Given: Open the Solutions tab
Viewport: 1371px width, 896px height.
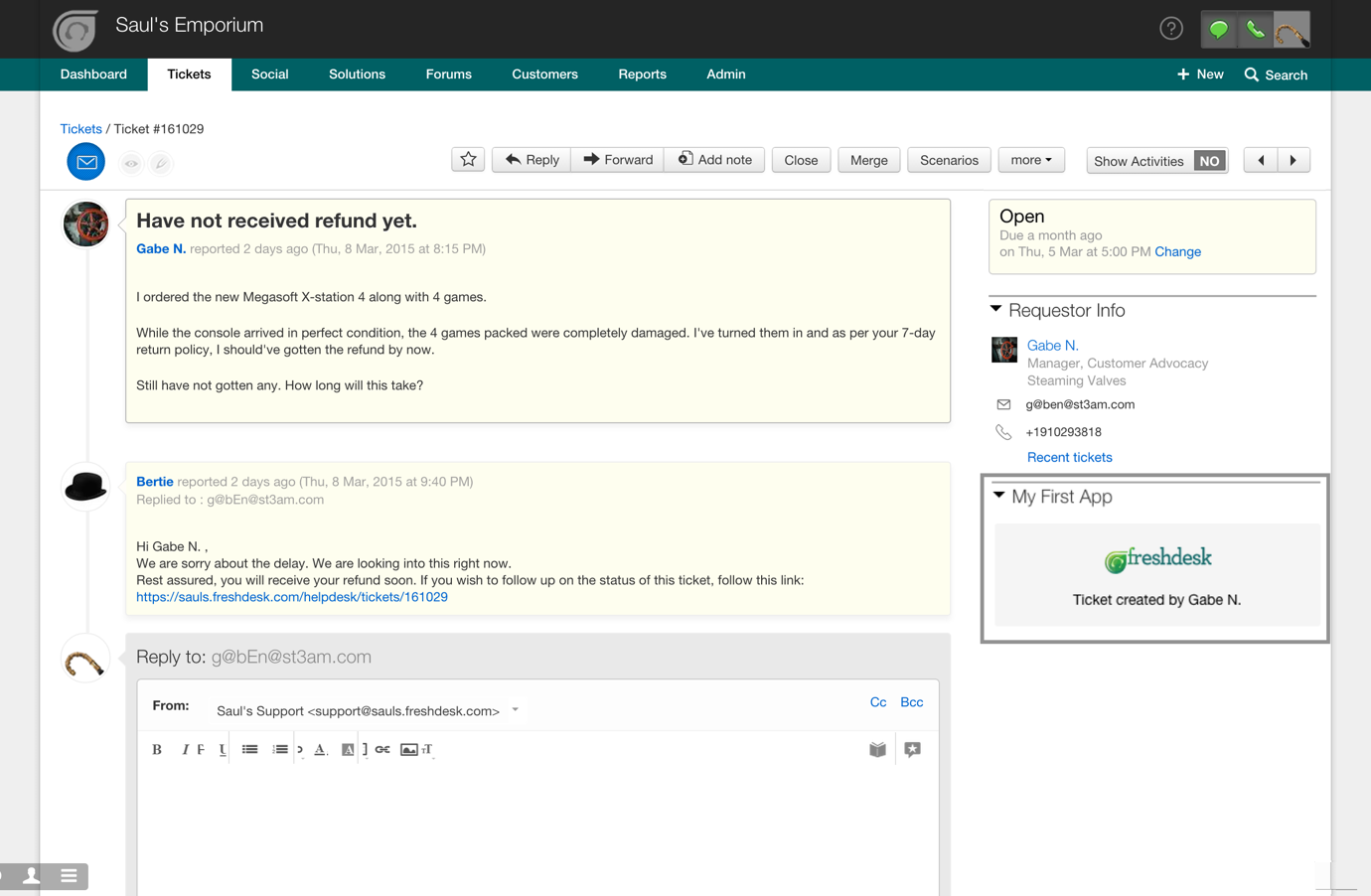Looking at the screenshot, I should [x=357, y=75].
